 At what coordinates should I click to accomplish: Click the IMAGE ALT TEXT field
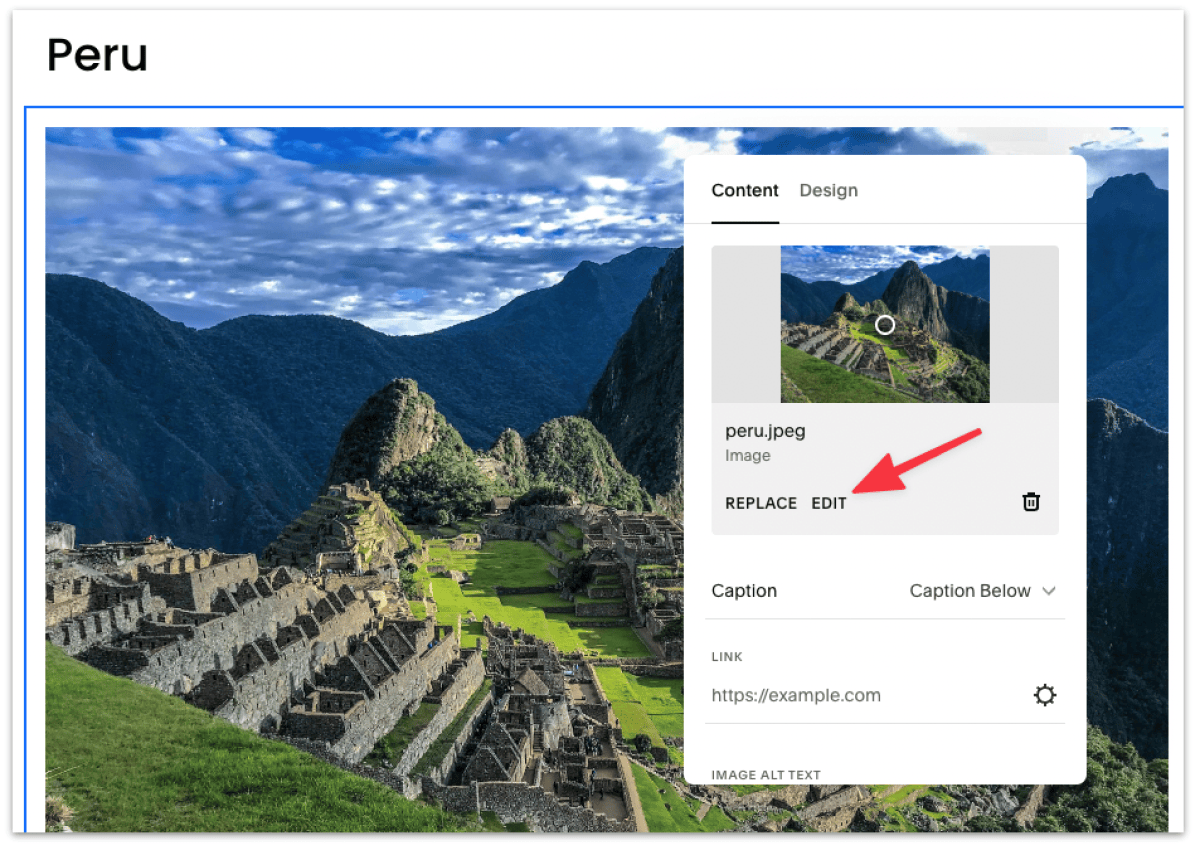[x=765, y=774]
